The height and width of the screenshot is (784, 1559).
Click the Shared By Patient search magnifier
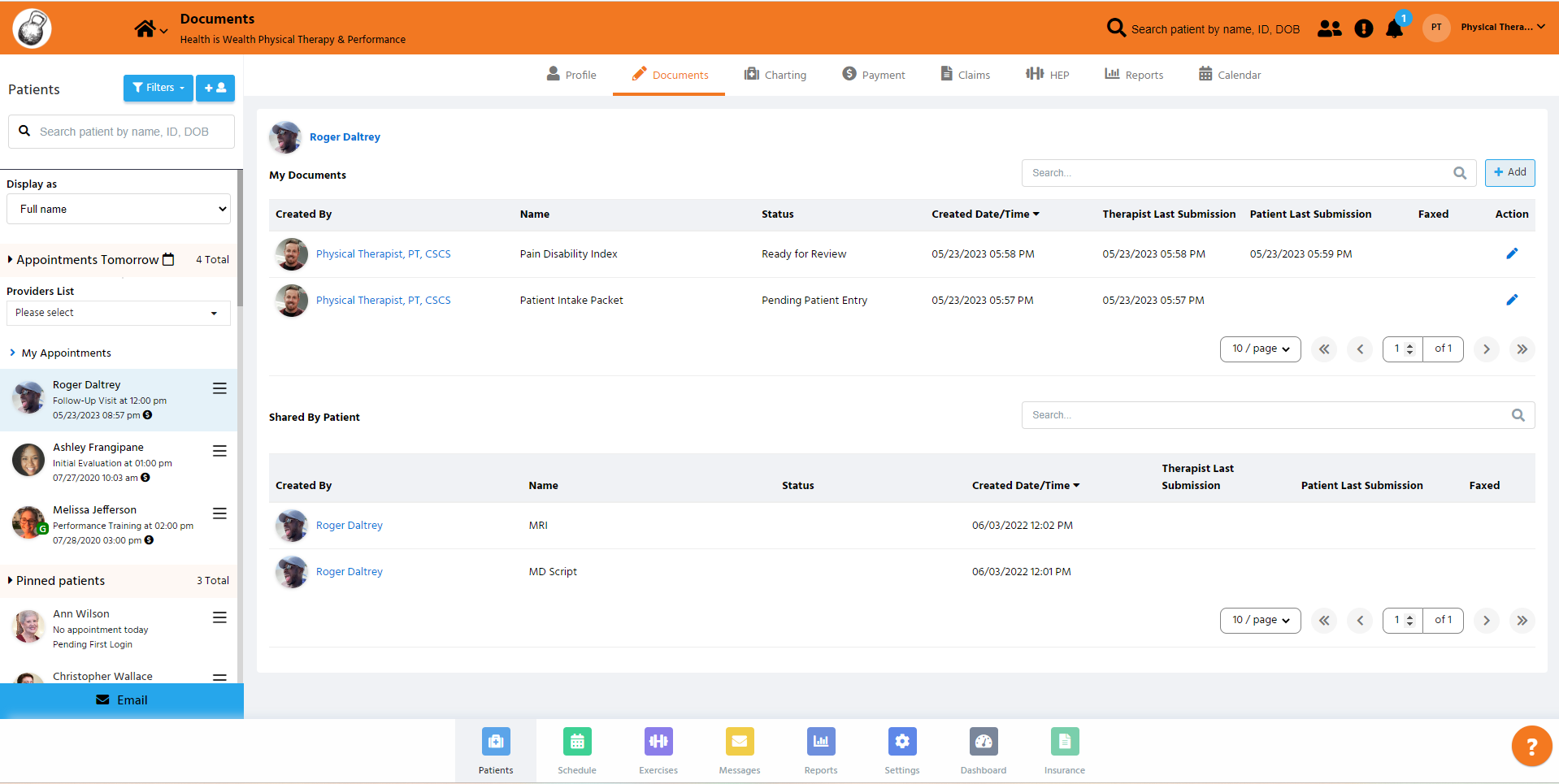pyautogui.click(x=1518, y=415)
